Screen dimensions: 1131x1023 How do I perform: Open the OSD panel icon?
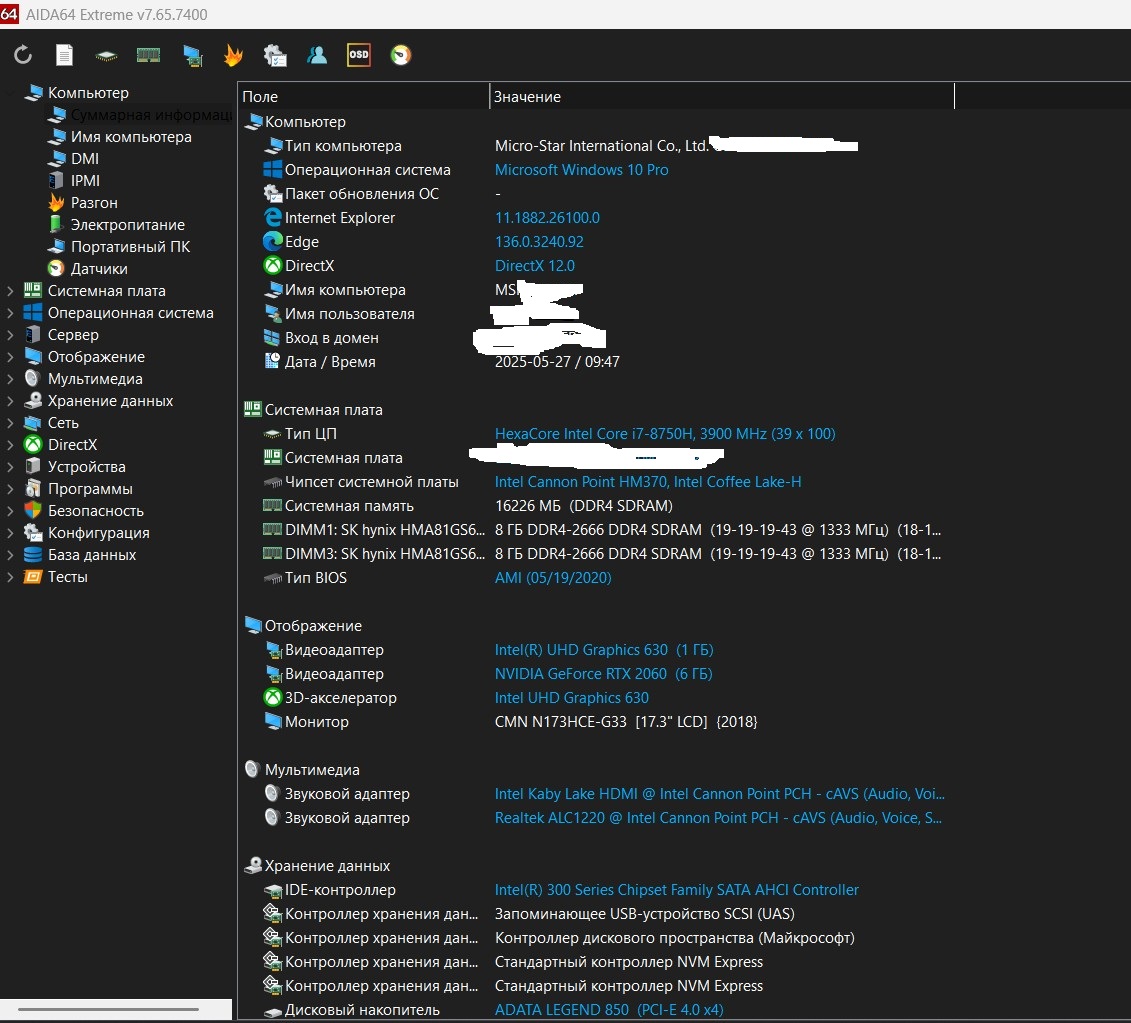click(x=358, y=56)
